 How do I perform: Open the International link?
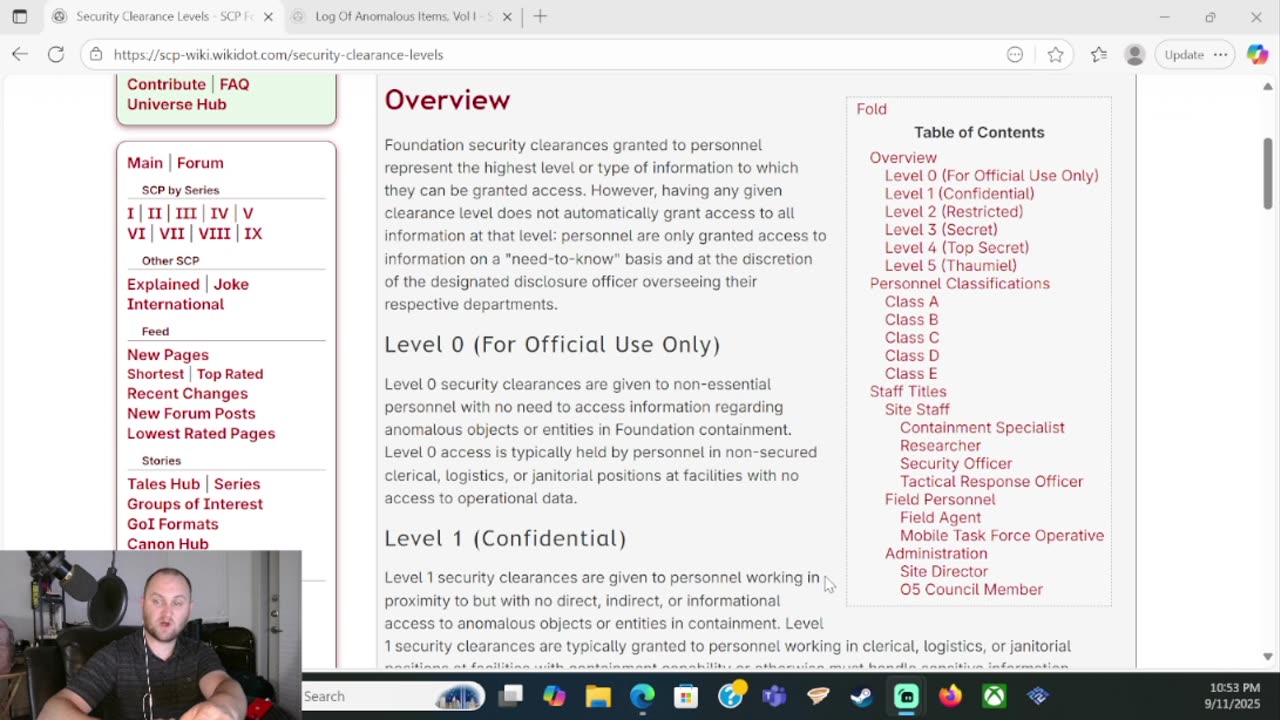[x=175, y=304]
